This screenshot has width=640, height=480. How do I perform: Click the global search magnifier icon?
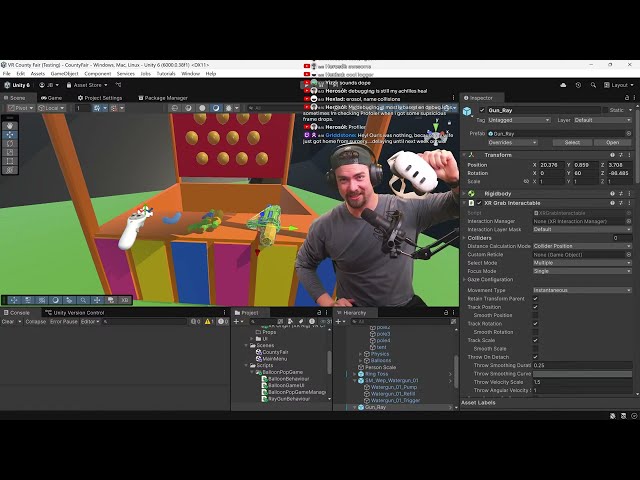(593, 85)
